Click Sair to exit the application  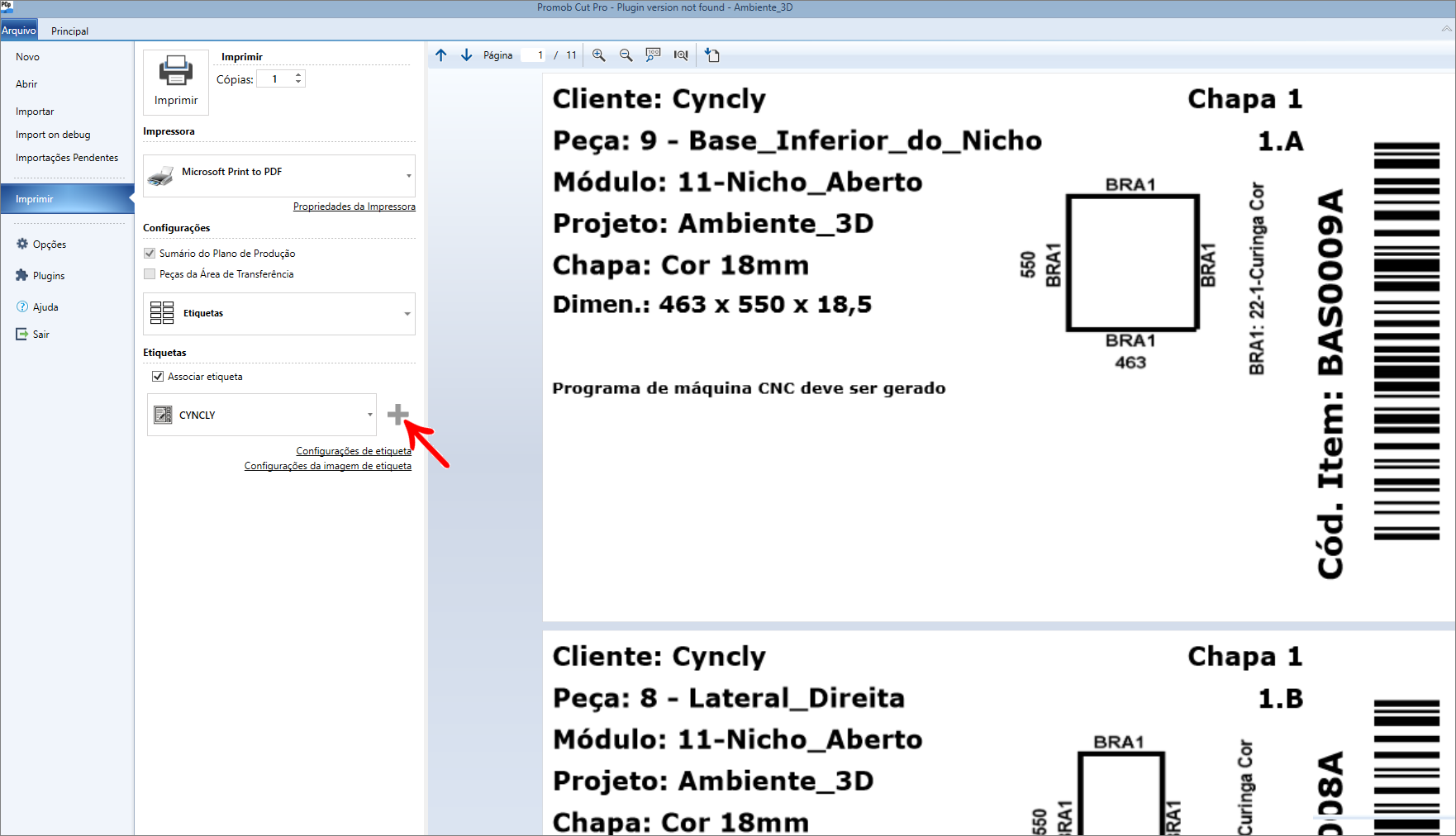33,335
